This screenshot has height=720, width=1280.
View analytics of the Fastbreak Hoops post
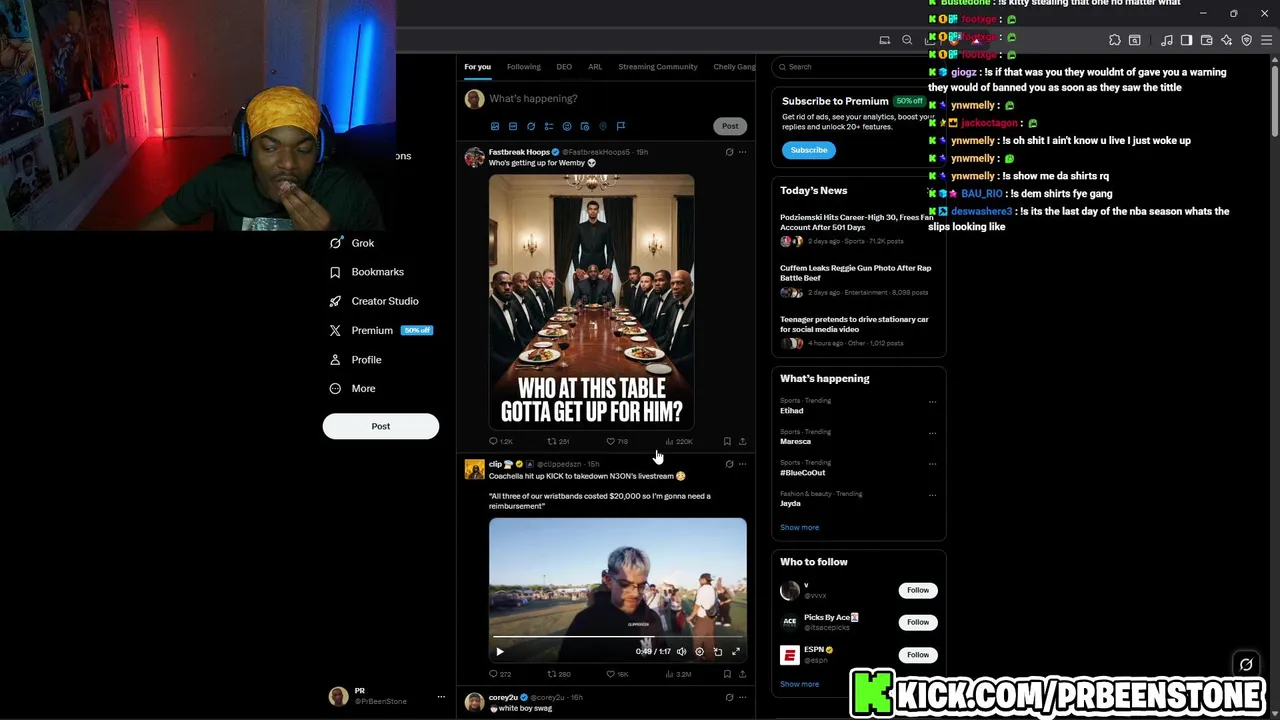click(679, 441)
